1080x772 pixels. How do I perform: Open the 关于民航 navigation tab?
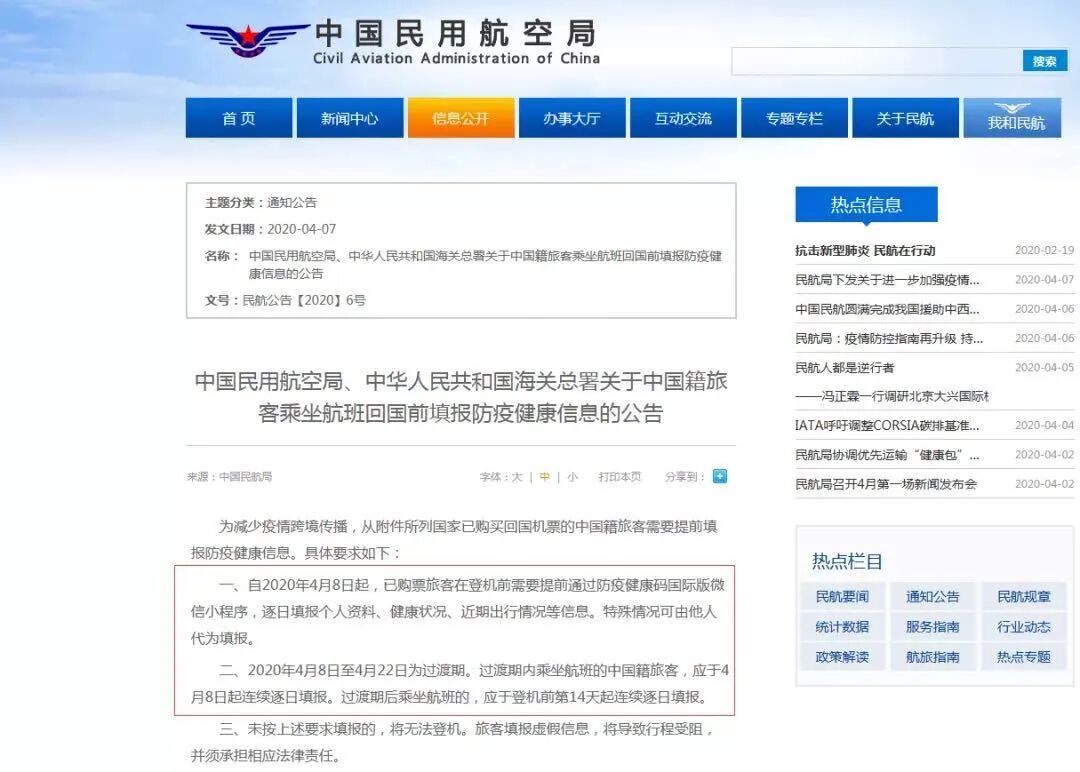tap(906, 118)
